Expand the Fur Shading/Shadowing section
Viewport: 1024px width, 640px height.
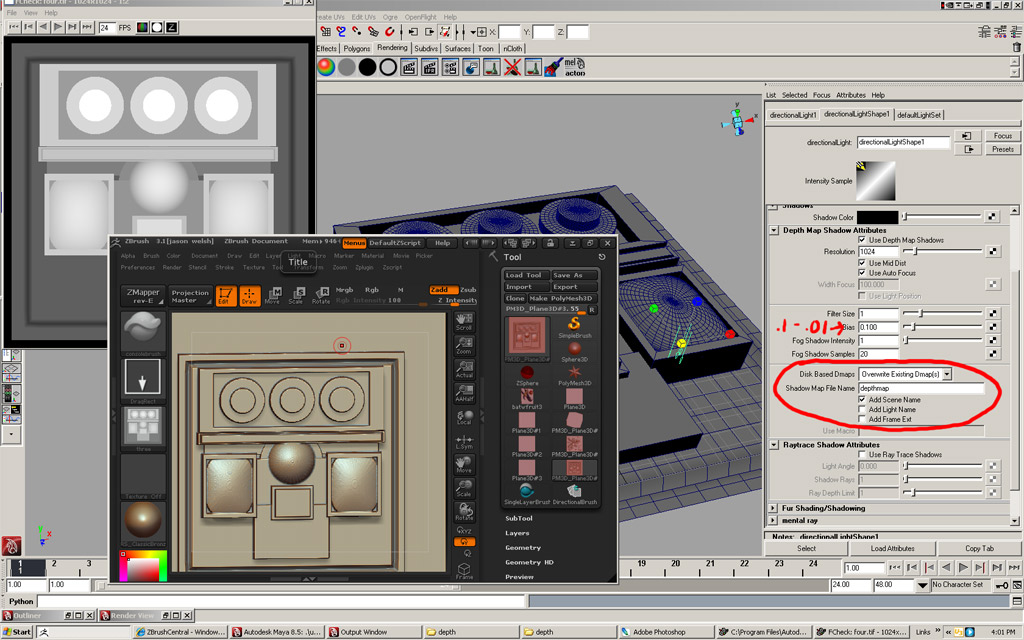point(773,508)
